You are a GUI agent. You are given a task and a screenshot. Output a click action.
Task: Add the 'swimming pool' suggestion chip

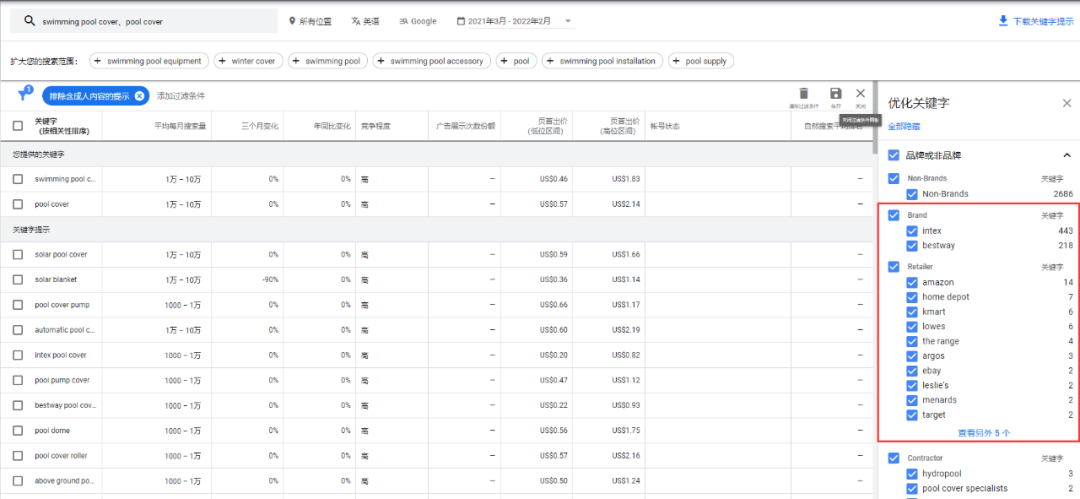pyautogui.click(x=327, y=61)
